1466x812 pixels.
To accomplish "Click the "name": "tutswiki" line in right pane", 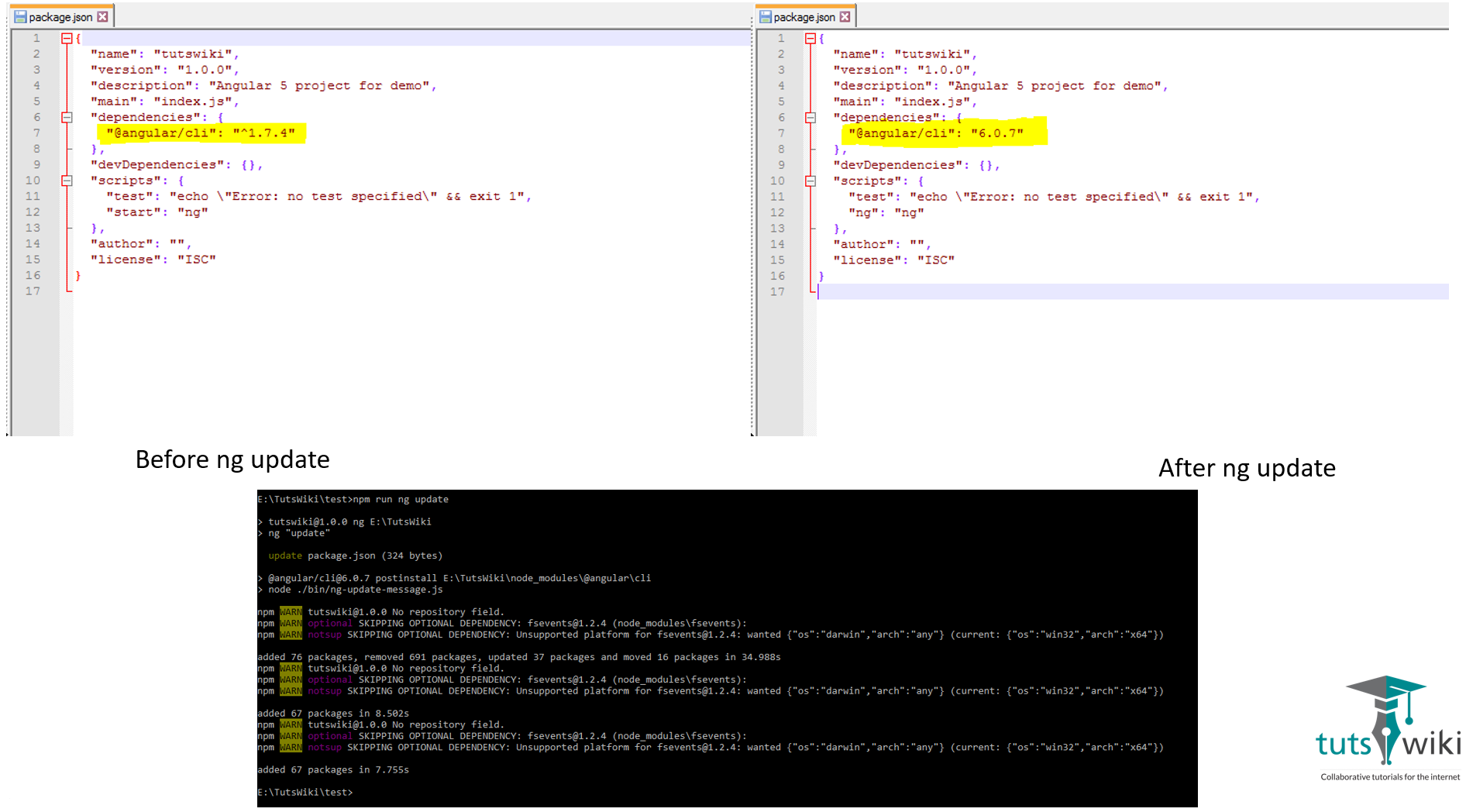I will coord(905,54).
